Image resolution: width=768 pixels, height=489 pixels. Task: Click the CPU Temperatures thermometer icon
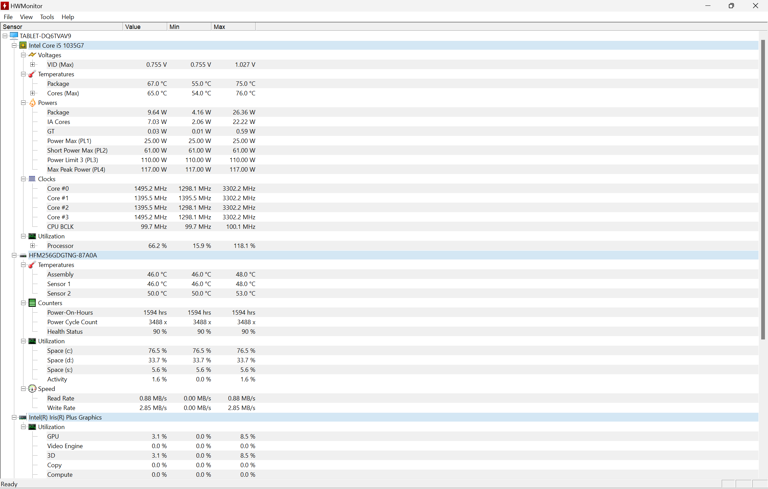(32, 74)
